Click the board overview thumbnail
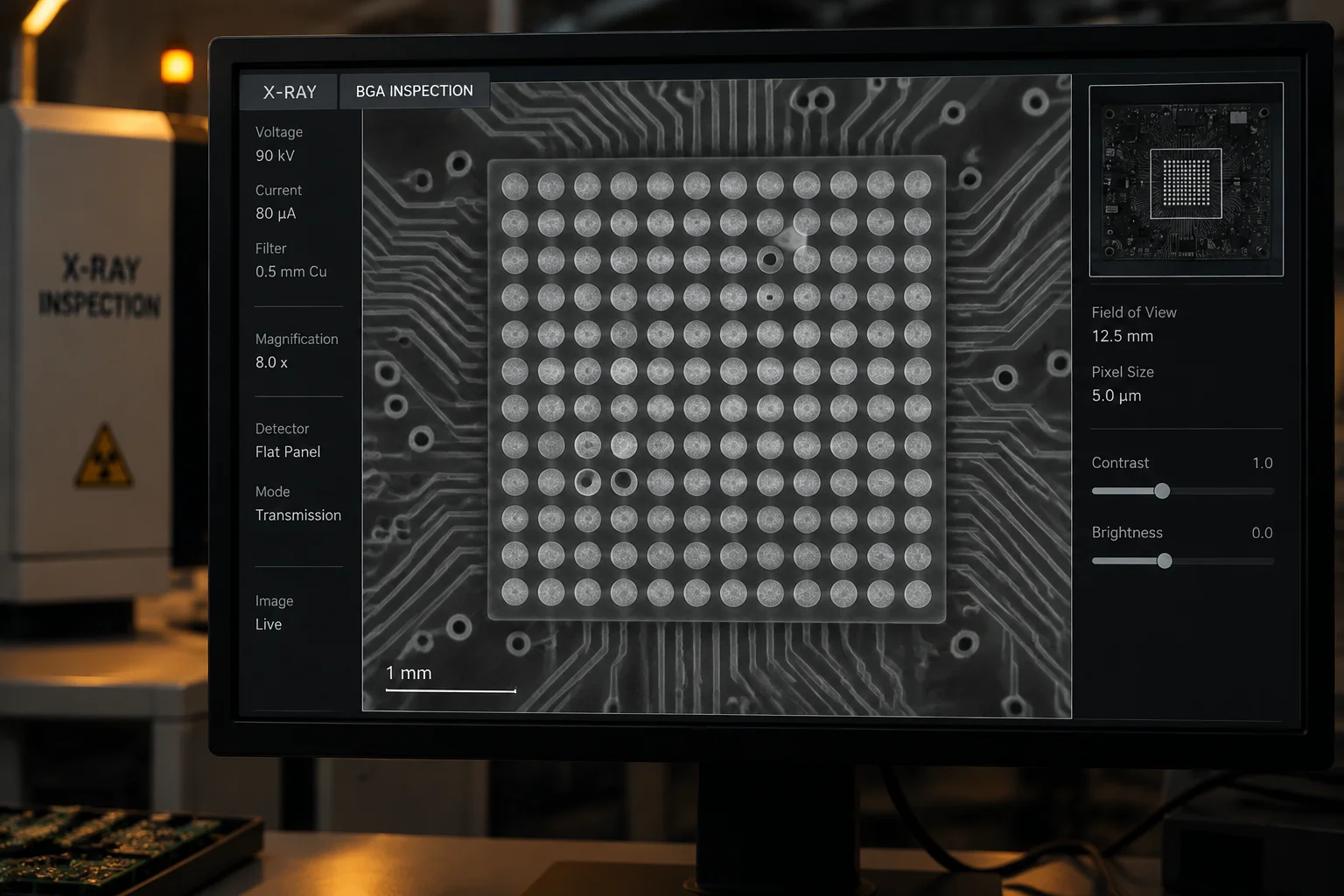 1186,180
